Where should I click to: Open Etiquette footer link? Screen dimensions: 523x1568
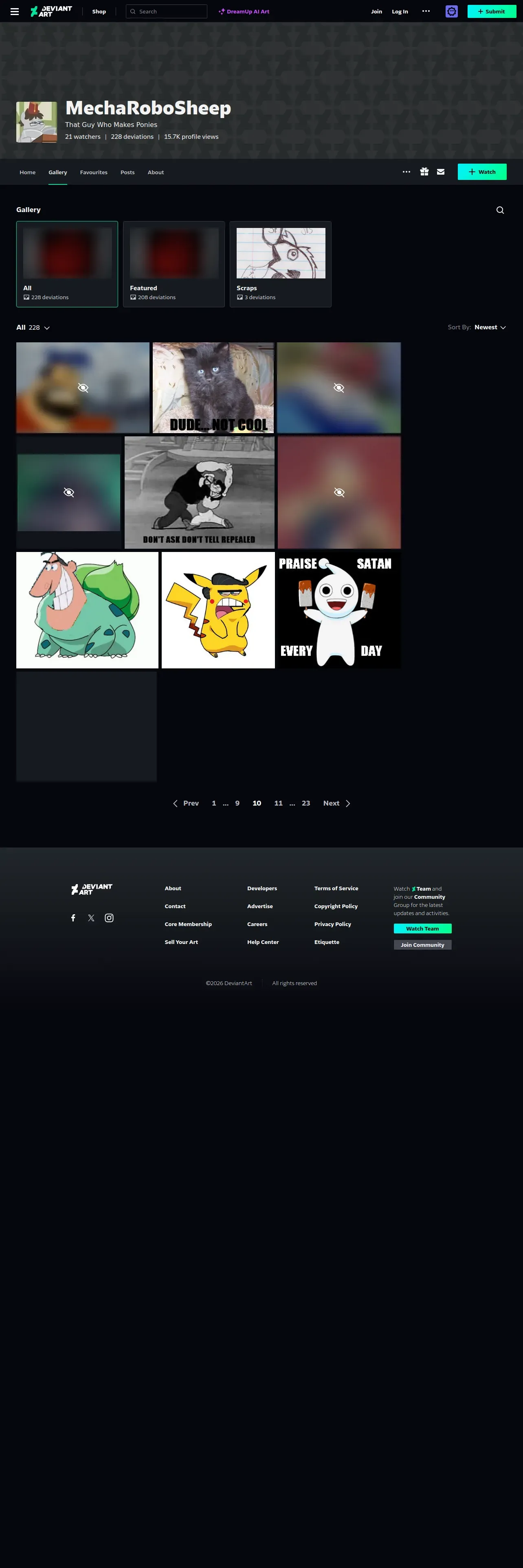click(x=327, y=942)
